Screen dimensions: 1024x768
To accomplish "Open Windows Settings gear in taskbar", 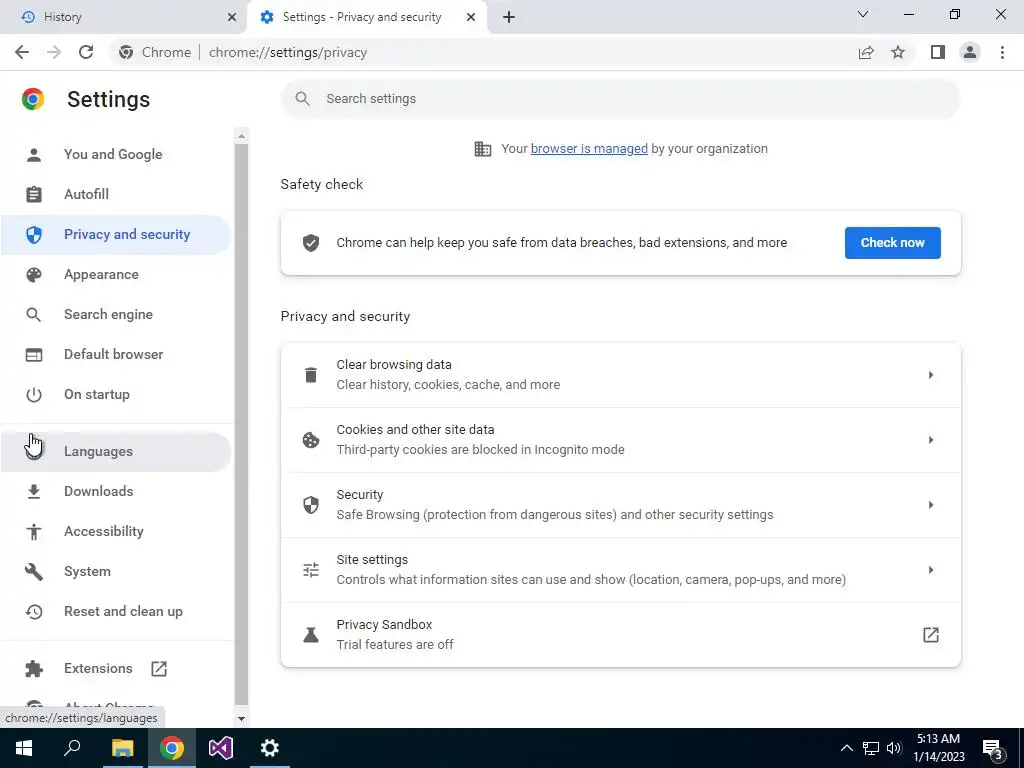I will (270, 748).
